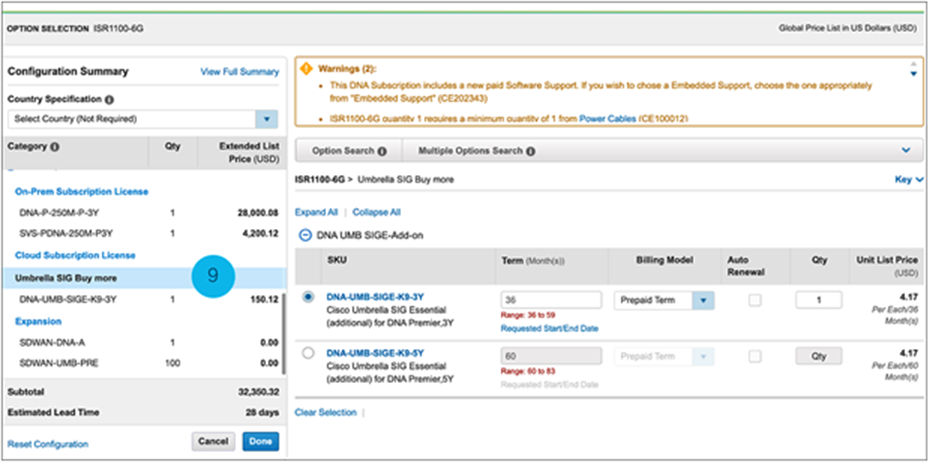Click Reset Configuration link
The height and width of the screenshot is (462, 929).
point(48,444)
